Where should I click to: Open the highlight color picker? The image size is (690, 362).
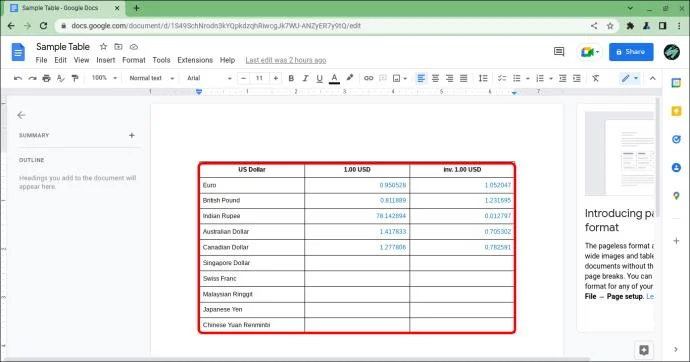pos(349,78)
